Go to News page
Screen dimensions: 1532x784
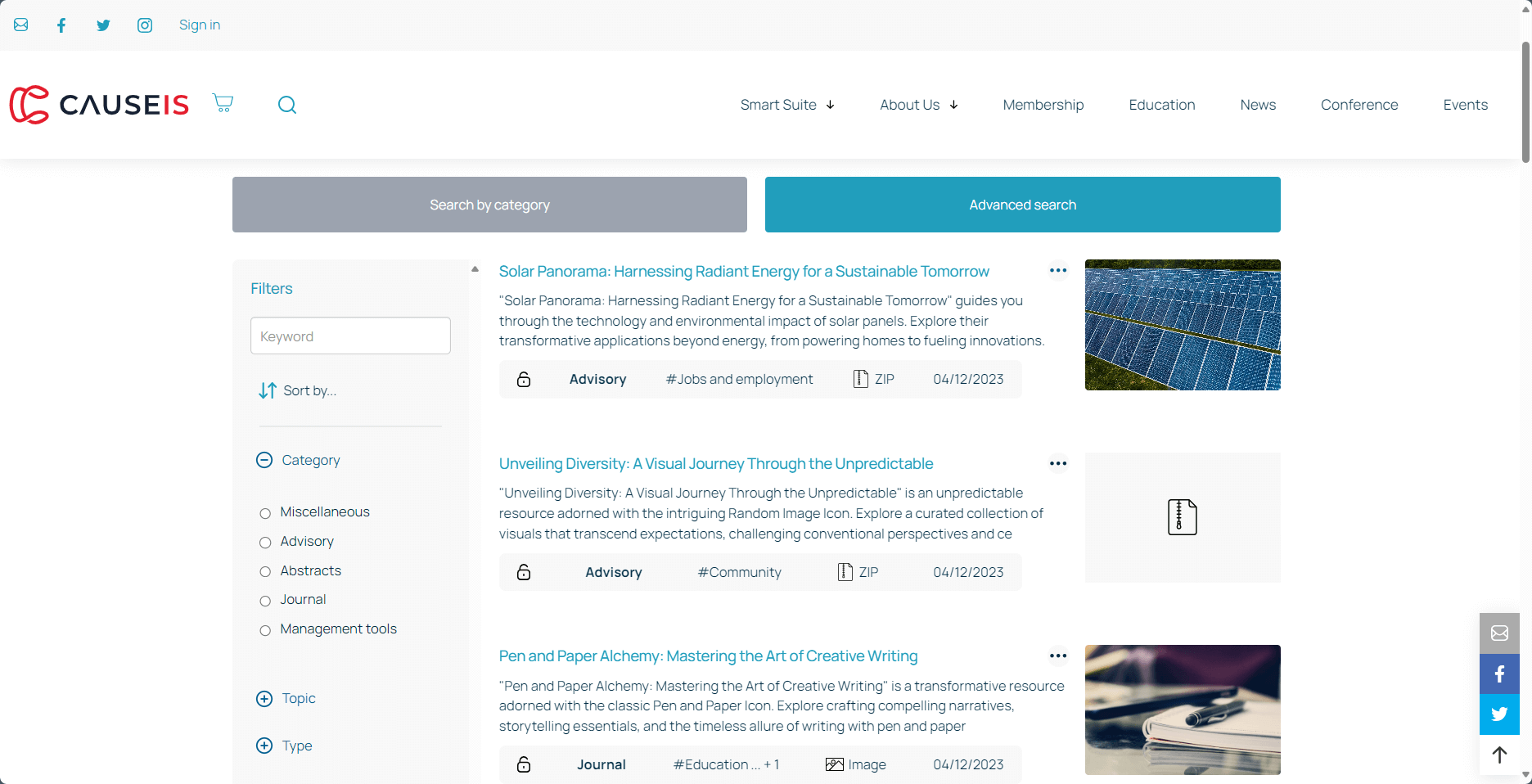coord(1258,105)
